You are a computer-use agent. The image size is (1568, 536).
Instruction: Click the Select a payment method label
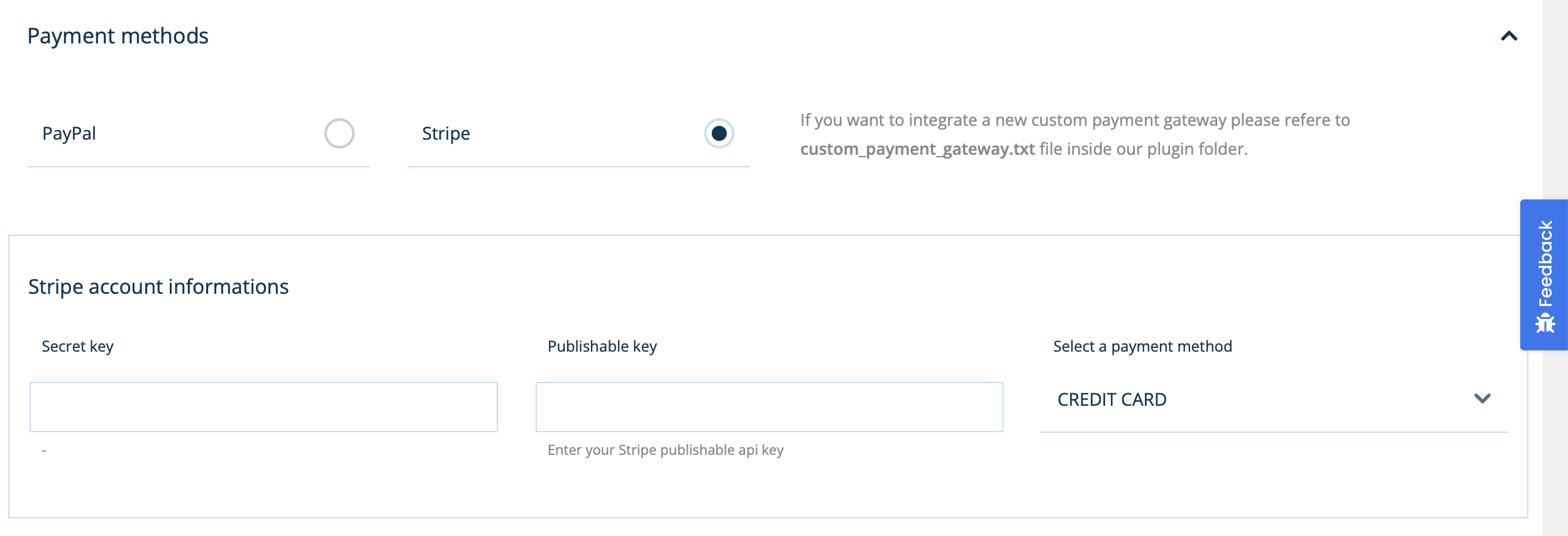coord(1142,347)
